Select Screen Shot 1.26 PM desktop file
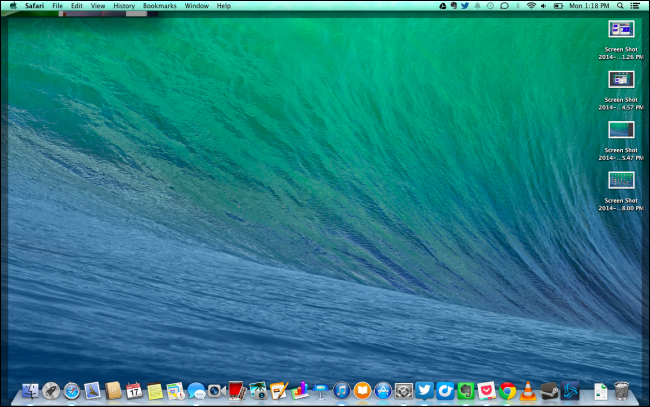The height and width of the screenshot is (407, 650). tap(621, 41)
